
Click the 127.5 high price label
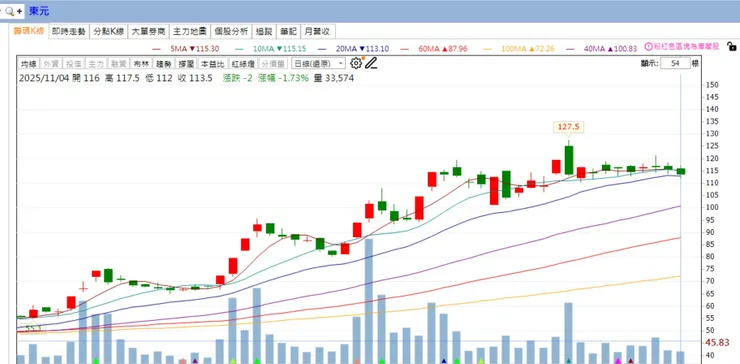coord(569,127)
